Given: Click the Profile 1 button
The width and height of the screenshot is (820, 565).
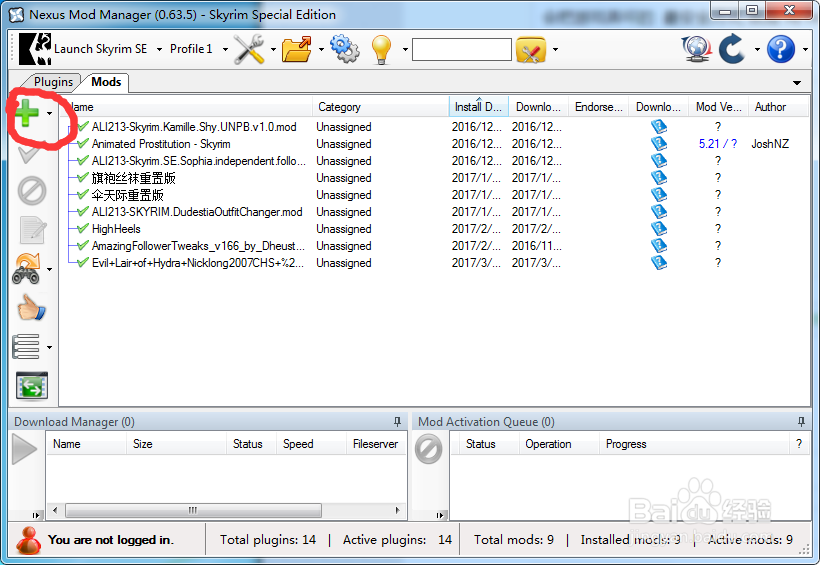Looking at the screenshot, I should [x=191, y=49].
